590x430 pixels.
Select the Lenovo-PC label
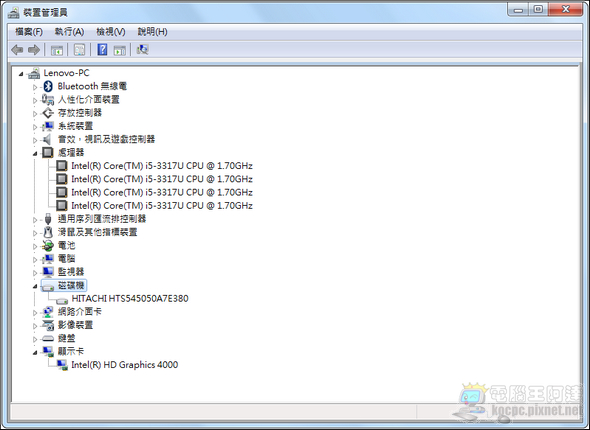66,73
